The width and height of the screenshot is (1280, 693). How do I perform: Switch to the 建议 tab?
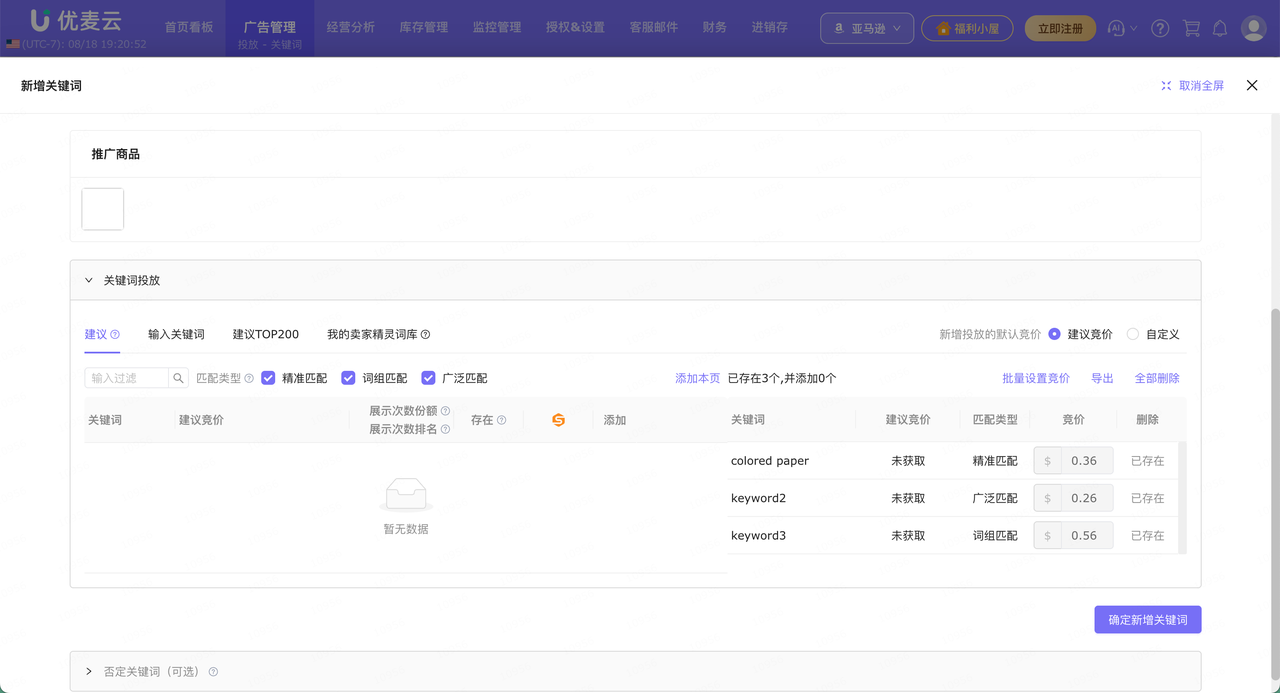96,334
